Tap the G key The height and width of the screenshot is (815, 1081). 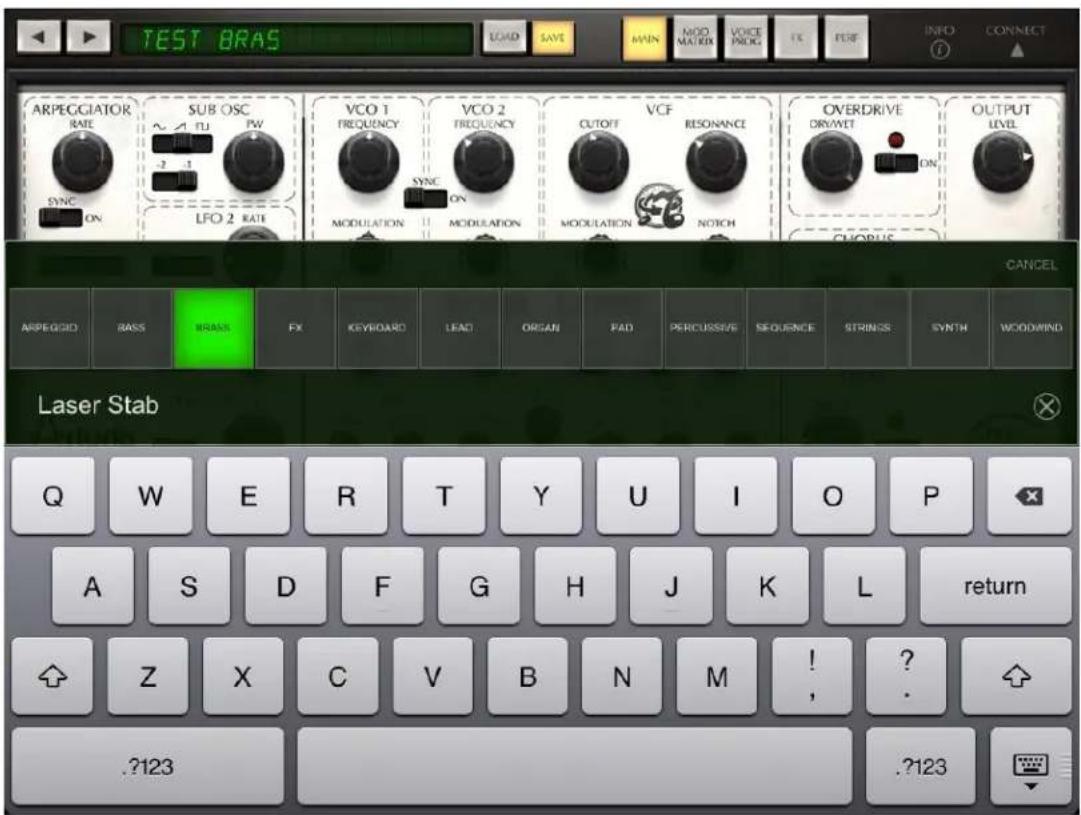click(478, 586)
